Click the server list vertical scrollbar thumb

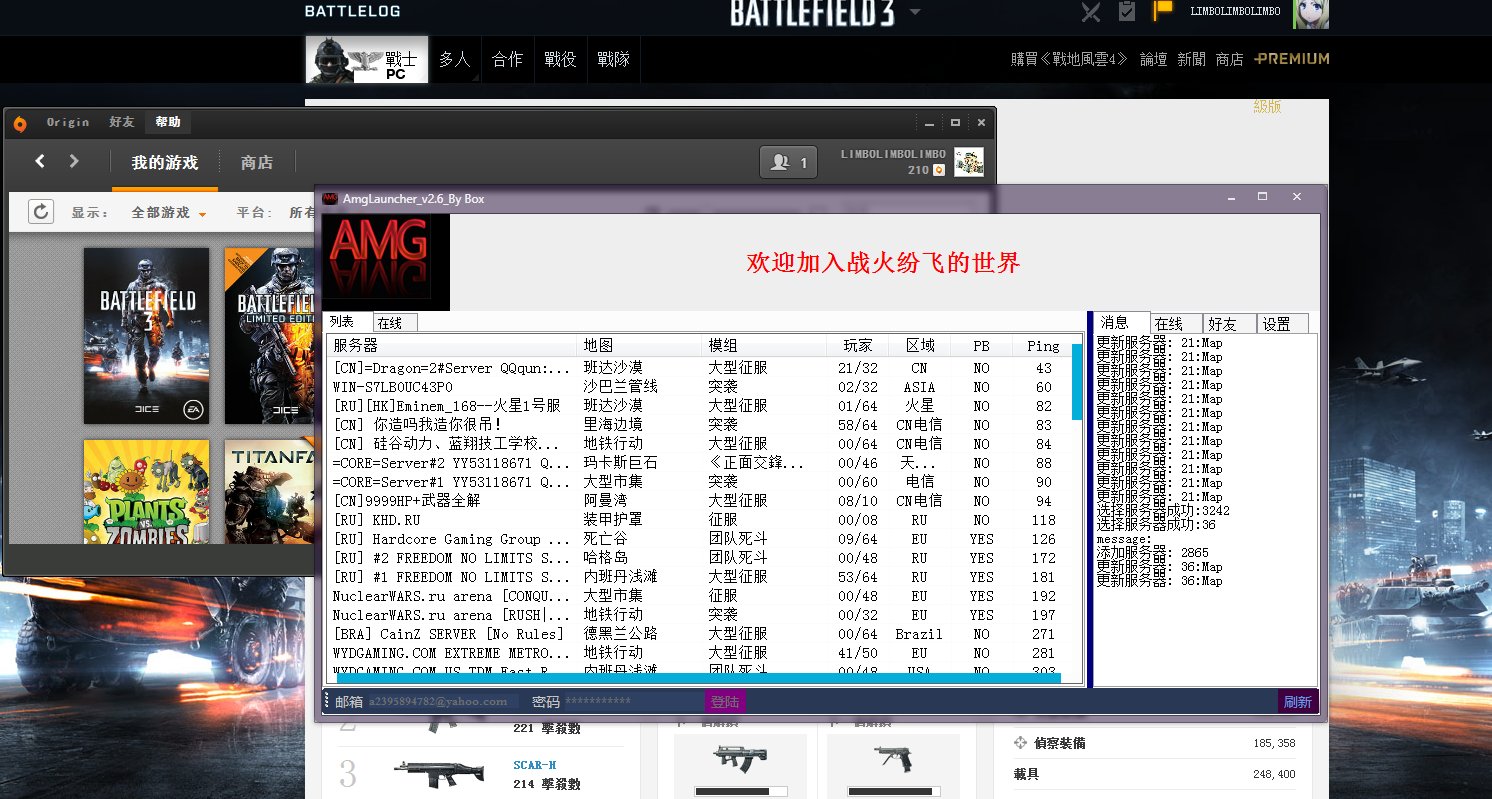tap(1077, 382)
